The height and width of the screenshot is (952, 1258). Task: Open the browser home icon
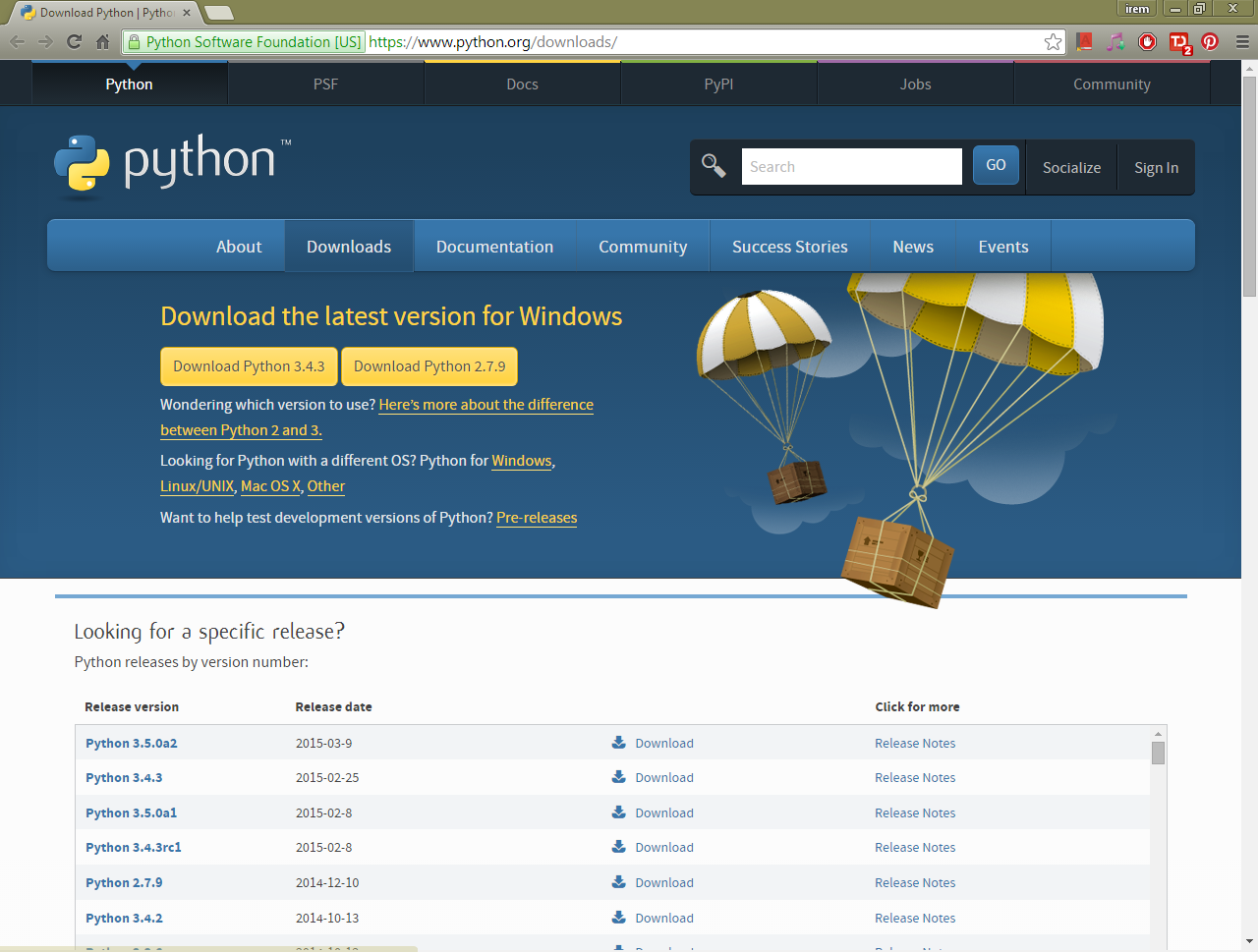(x=102, y=41)
